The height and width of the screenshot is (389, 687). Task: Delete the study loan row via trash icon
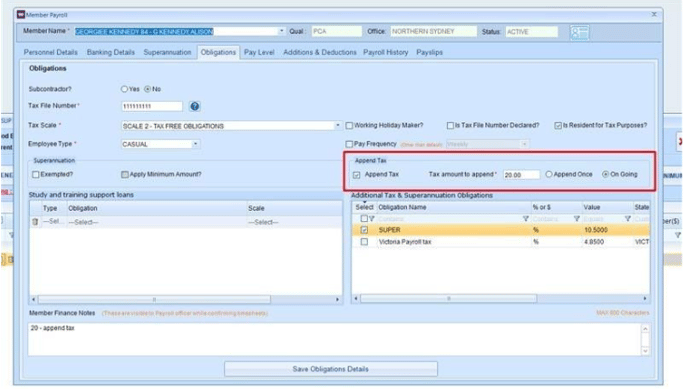click(x=35, y=222)
